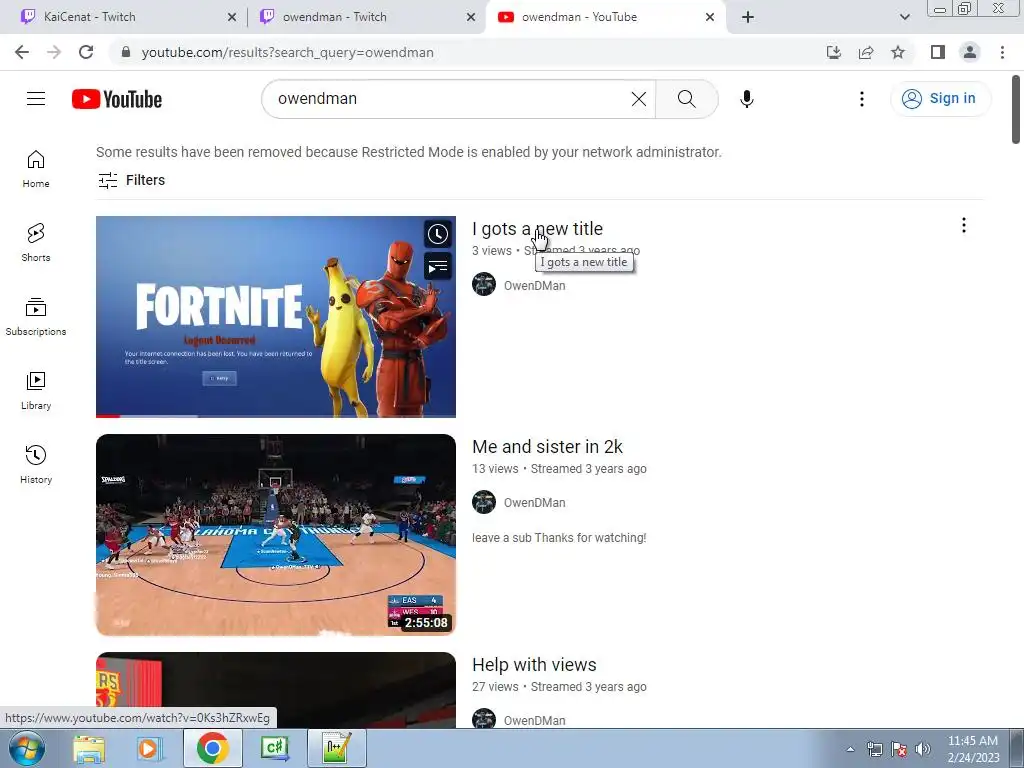View site information padlock
The image size is (1024, 768).
pyautogui.click(x=126, y=52)
